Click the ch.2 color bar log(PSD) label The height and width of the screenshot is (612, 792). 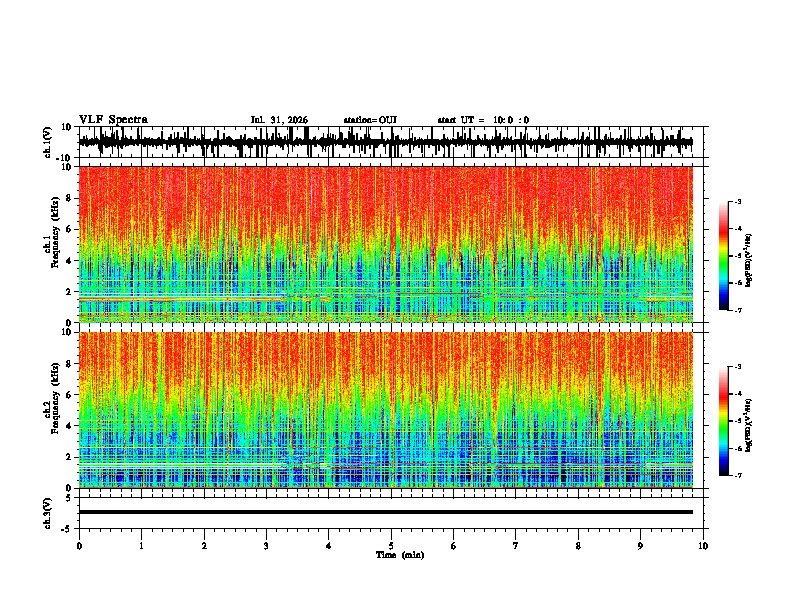click(x=749, y=425)
